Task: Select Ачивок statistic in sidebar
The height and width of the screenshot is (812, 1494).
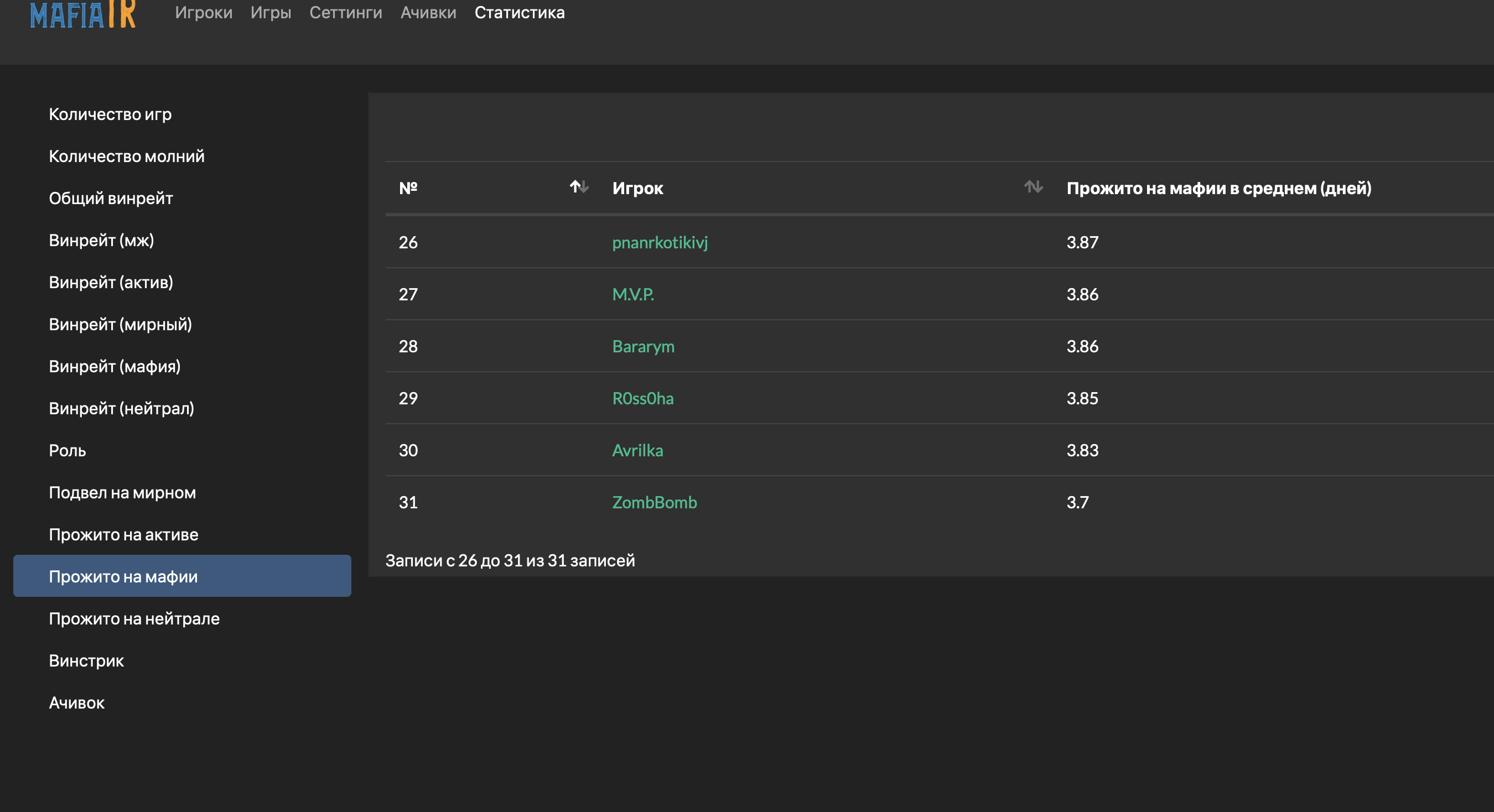Action: pyautogui.click(x=182, y=702)
